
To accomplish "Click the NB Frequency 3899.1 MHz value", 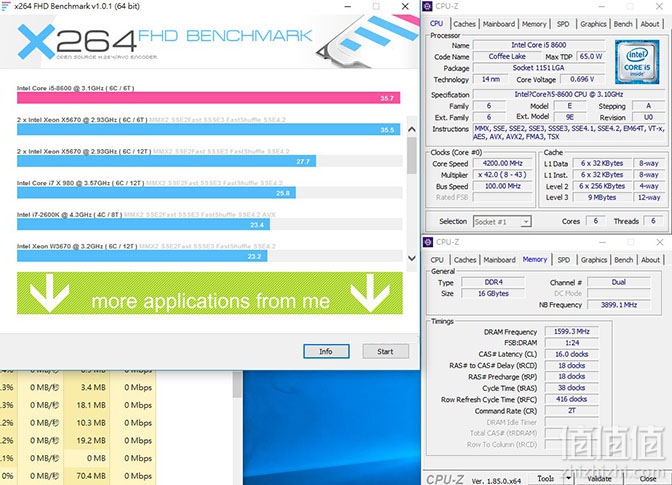I will point(619,305).
